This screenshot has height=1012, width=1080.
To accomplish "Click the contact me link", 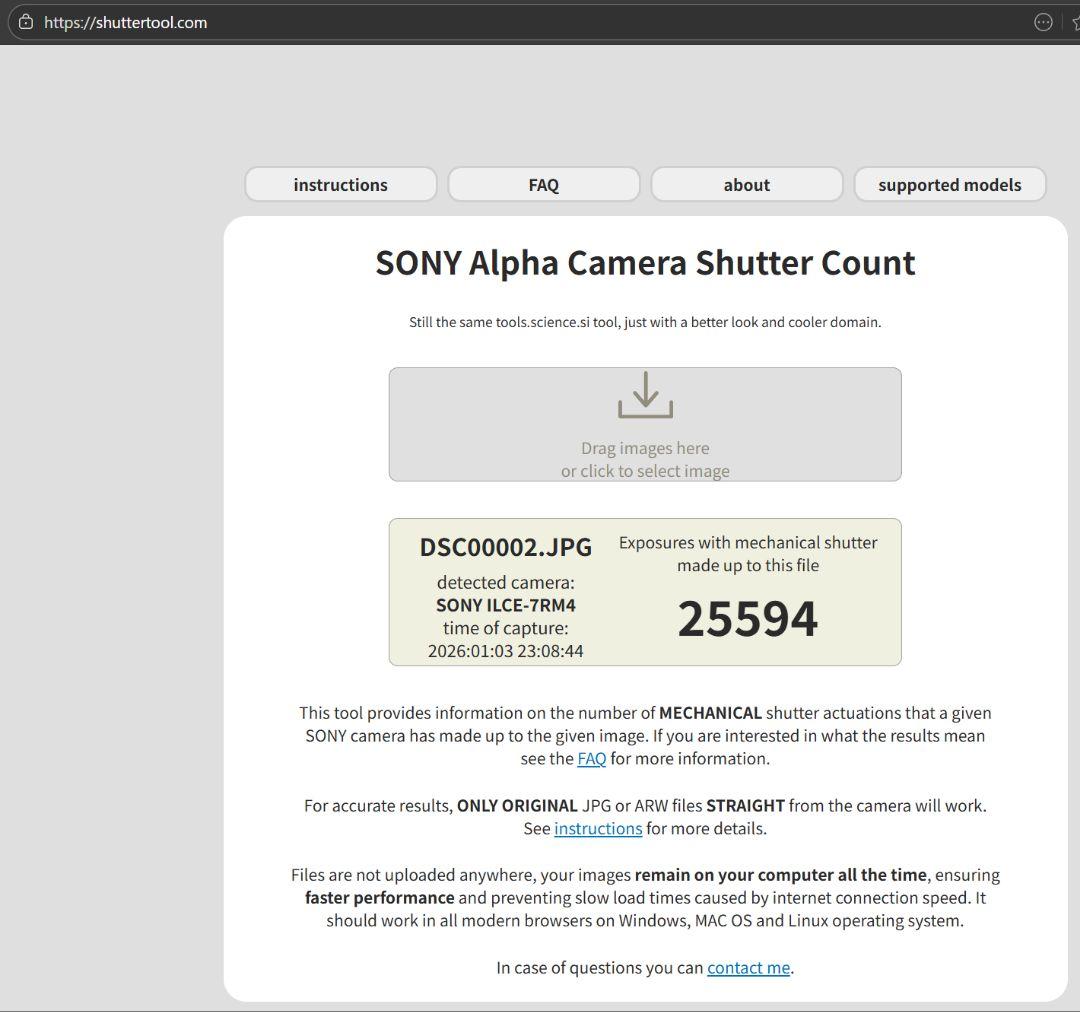I will 747,967.
